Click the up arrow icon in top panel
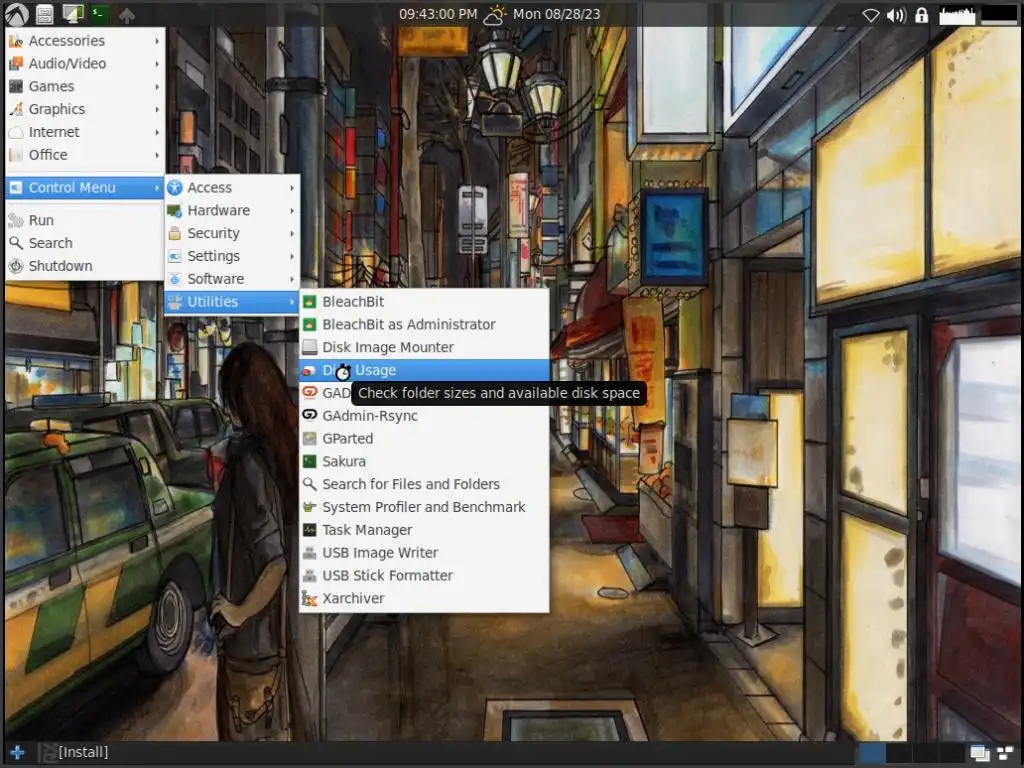Viewport: 1024px width, 768px height. (127, 15)
